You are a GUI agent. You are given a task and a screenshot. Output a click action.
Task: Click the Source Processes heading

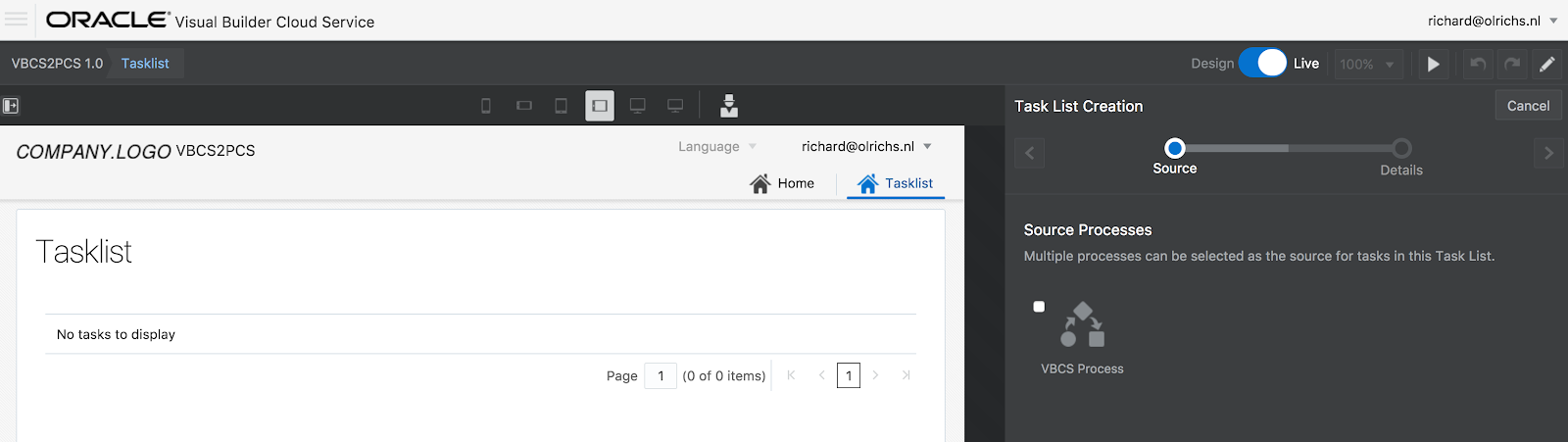click(x=1088, y=229)
